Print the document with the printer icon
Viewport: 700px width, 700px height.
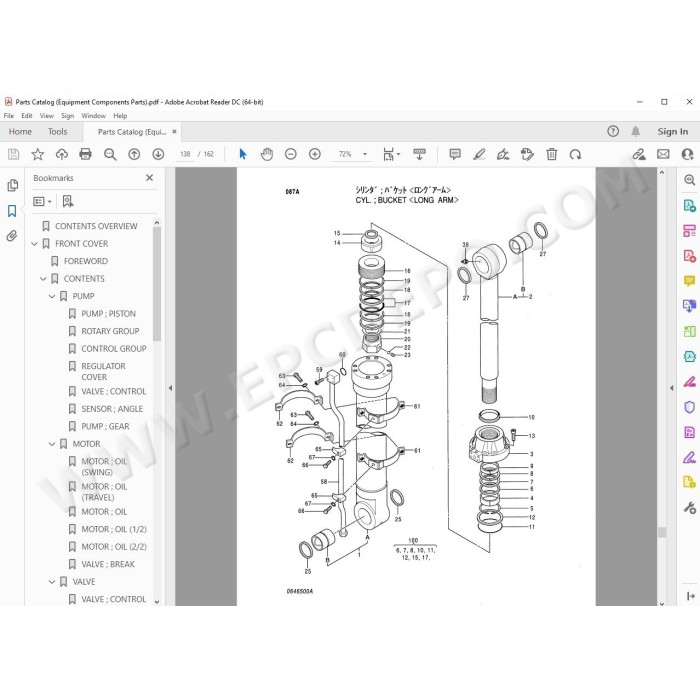(x=85, y=154)
